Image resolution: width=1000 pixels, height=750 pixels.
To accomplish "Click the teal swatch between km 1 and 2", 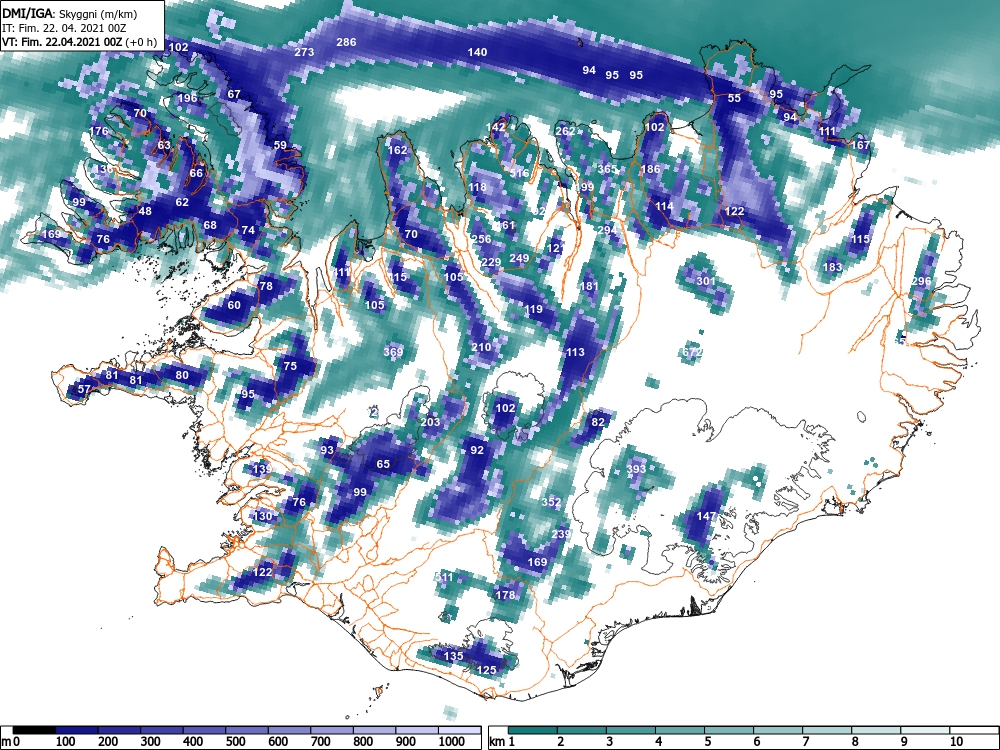I will pos(533,730).
